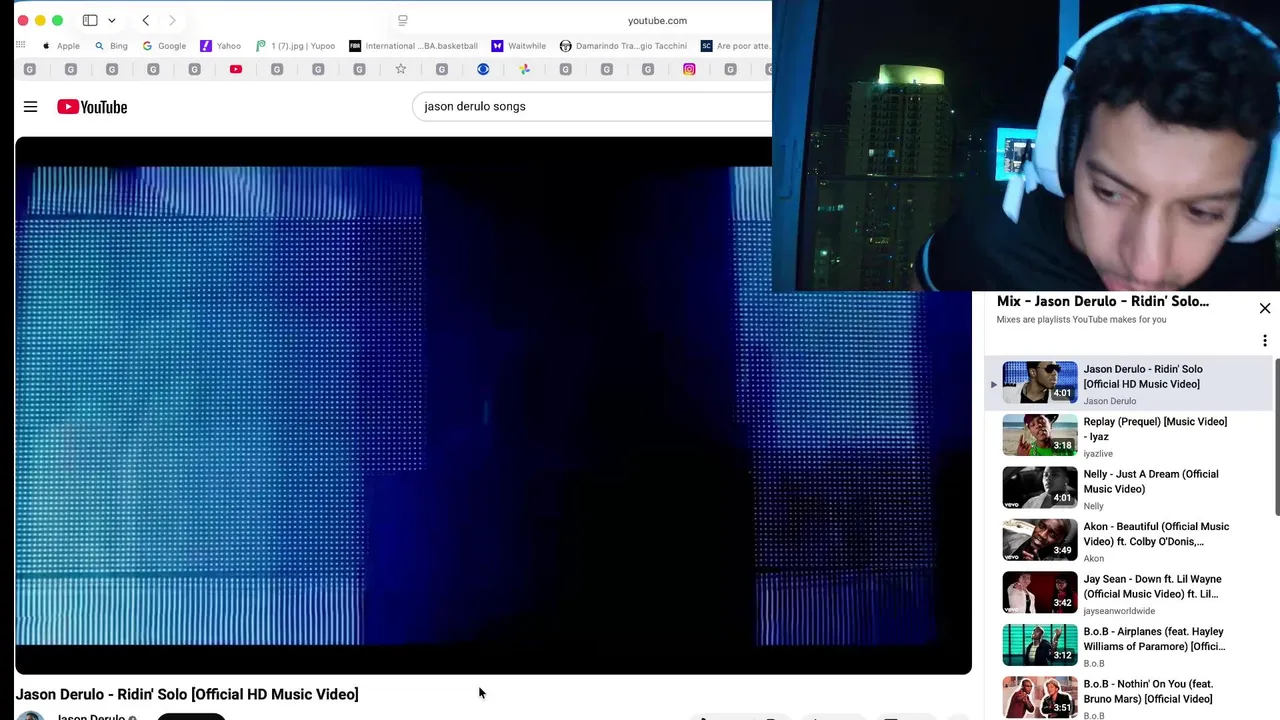Open the Yahoo bookmark

pyautogui.click(x=221, y=46)
